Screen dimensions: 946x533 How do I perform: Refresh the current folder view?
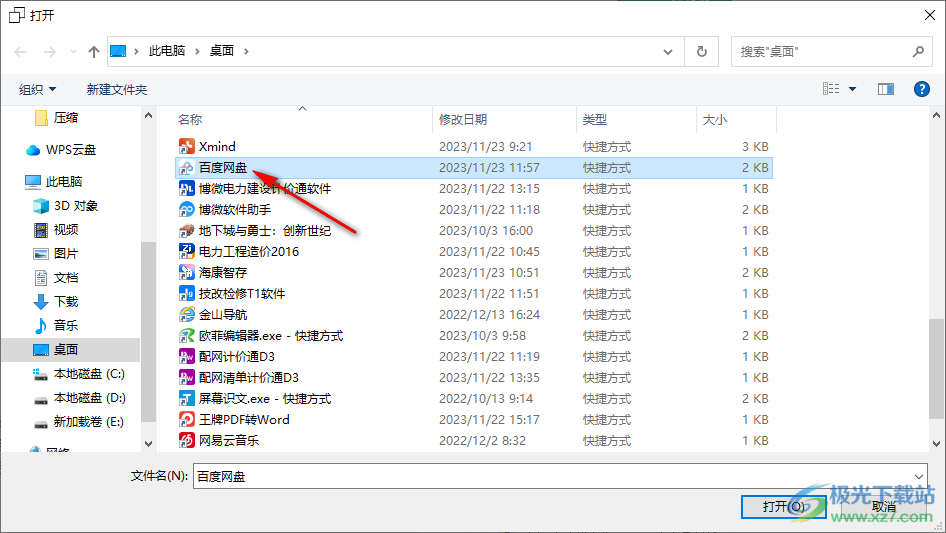tap(702, 51)
